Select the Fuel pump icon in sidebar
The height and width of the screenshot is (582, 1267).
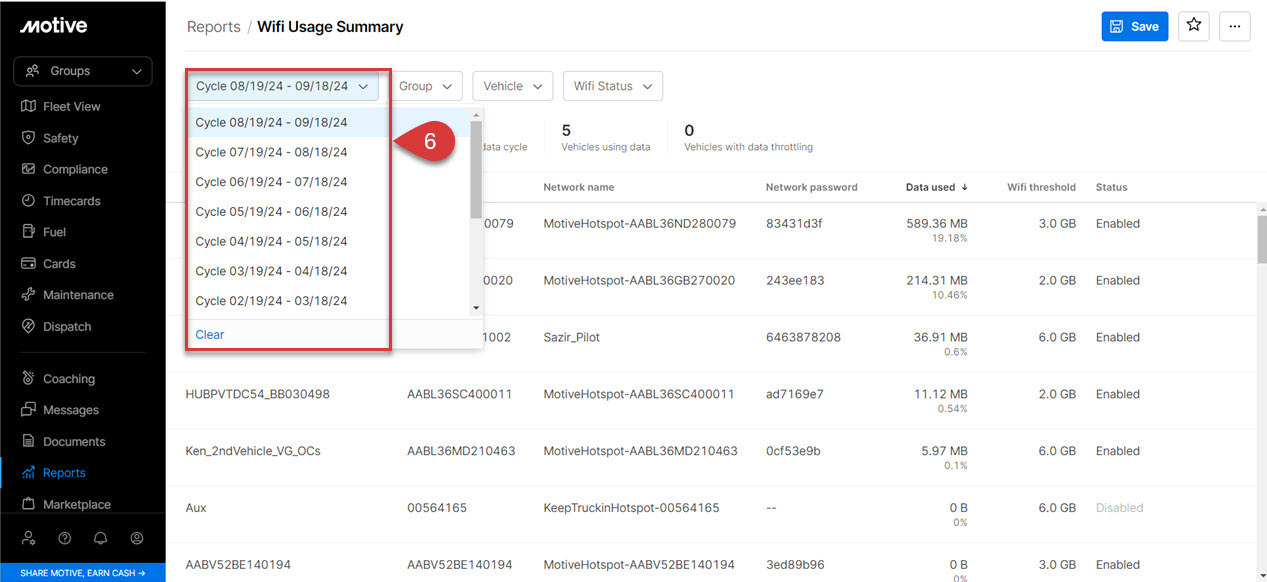(x=28, y=232)
